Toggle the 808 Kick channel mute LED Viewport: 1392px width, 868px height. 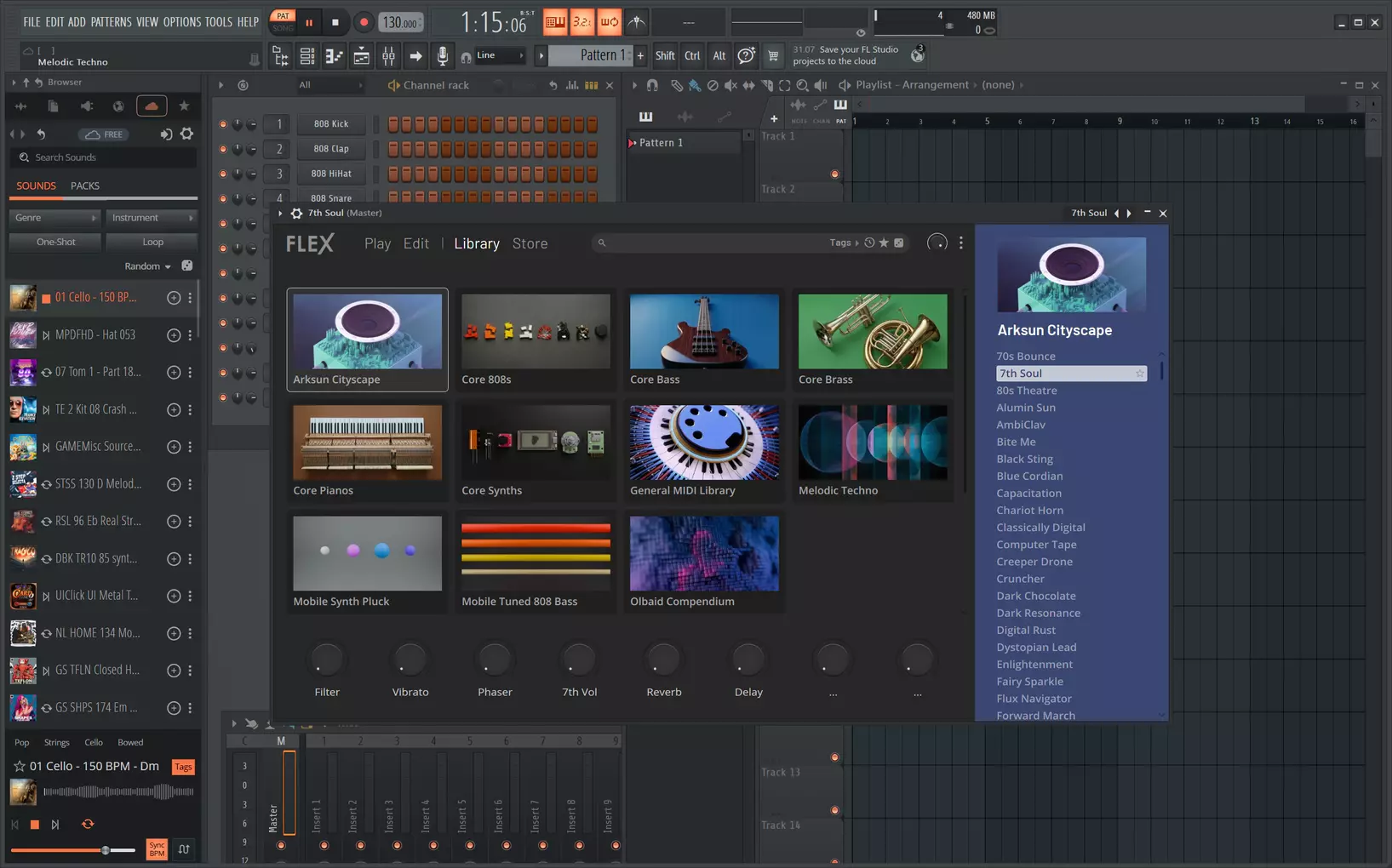click(x=223, y=124)
